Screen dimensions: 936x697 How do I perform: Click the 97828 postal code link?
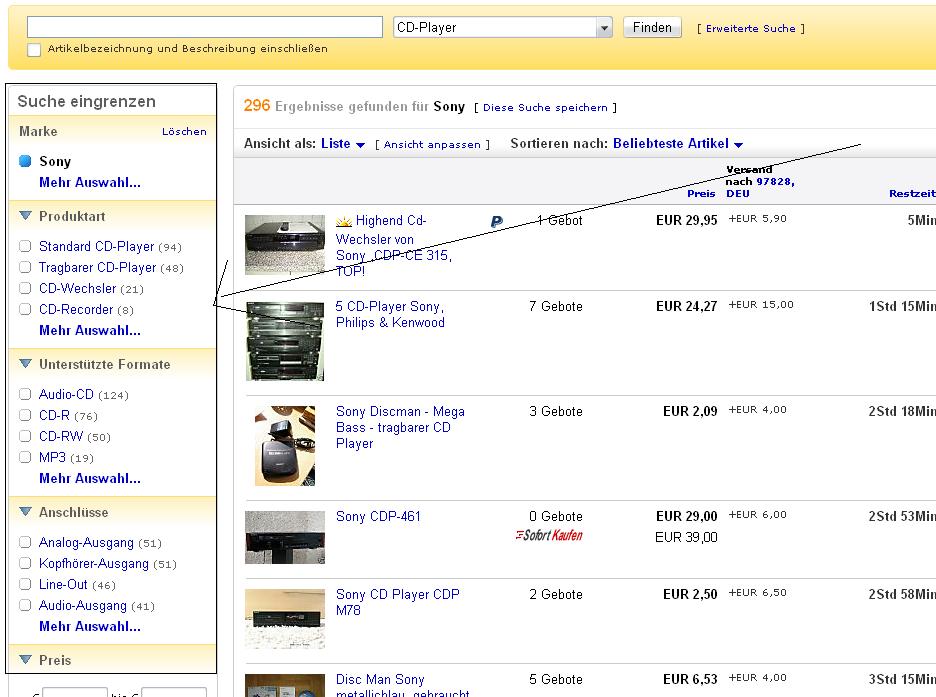click(x=774, y=181)
